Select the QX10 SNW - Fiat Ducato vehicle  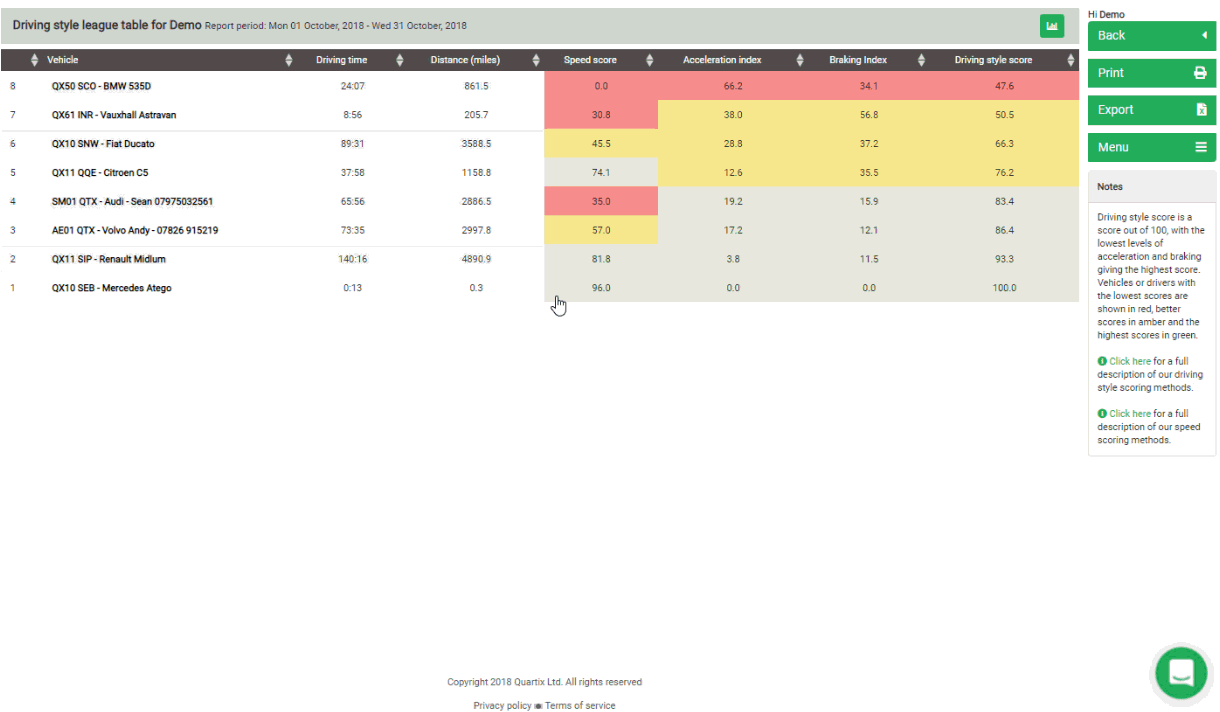[103, 144]
